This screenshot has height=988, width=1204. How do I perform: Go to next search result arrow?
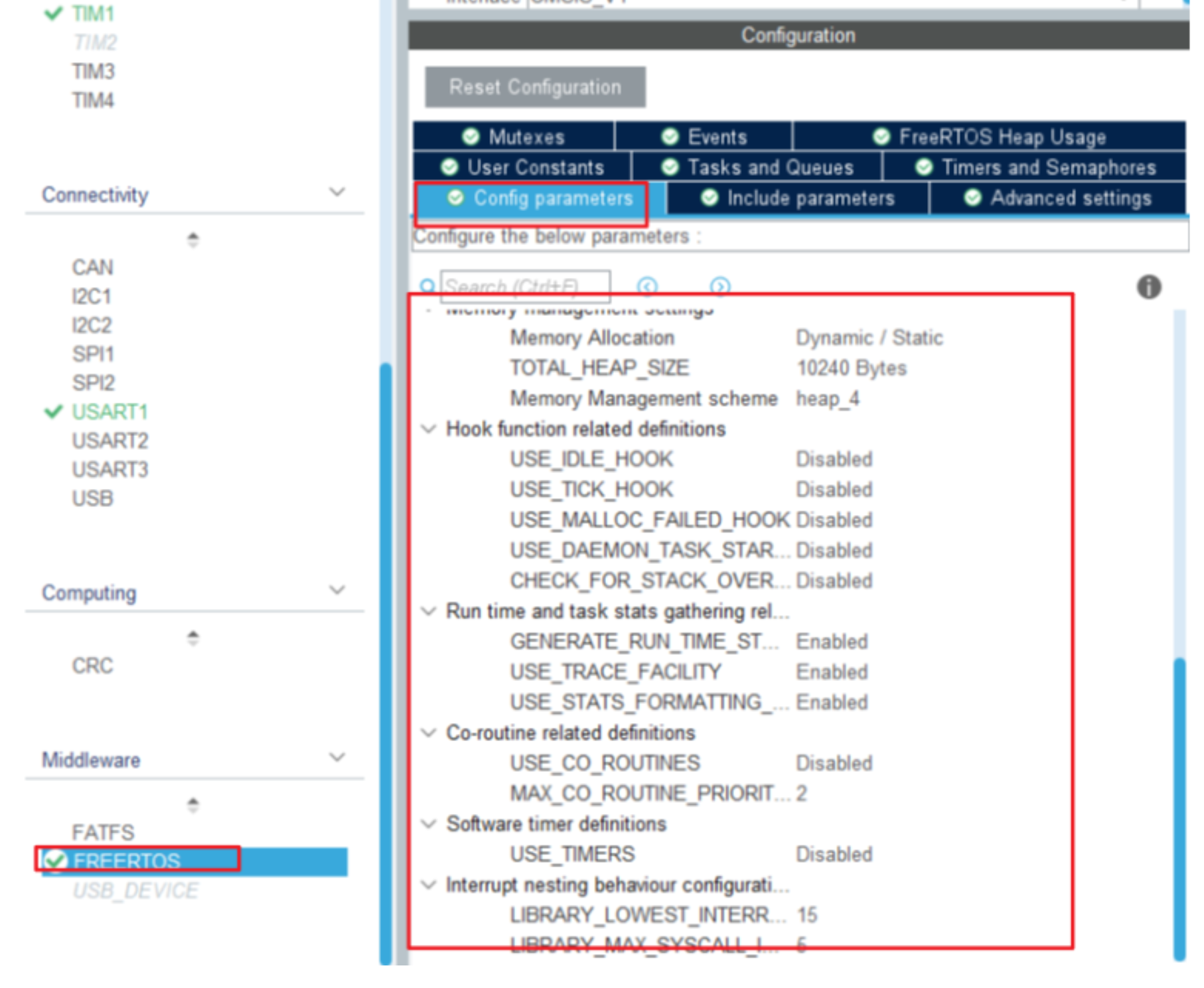point(719,286)
